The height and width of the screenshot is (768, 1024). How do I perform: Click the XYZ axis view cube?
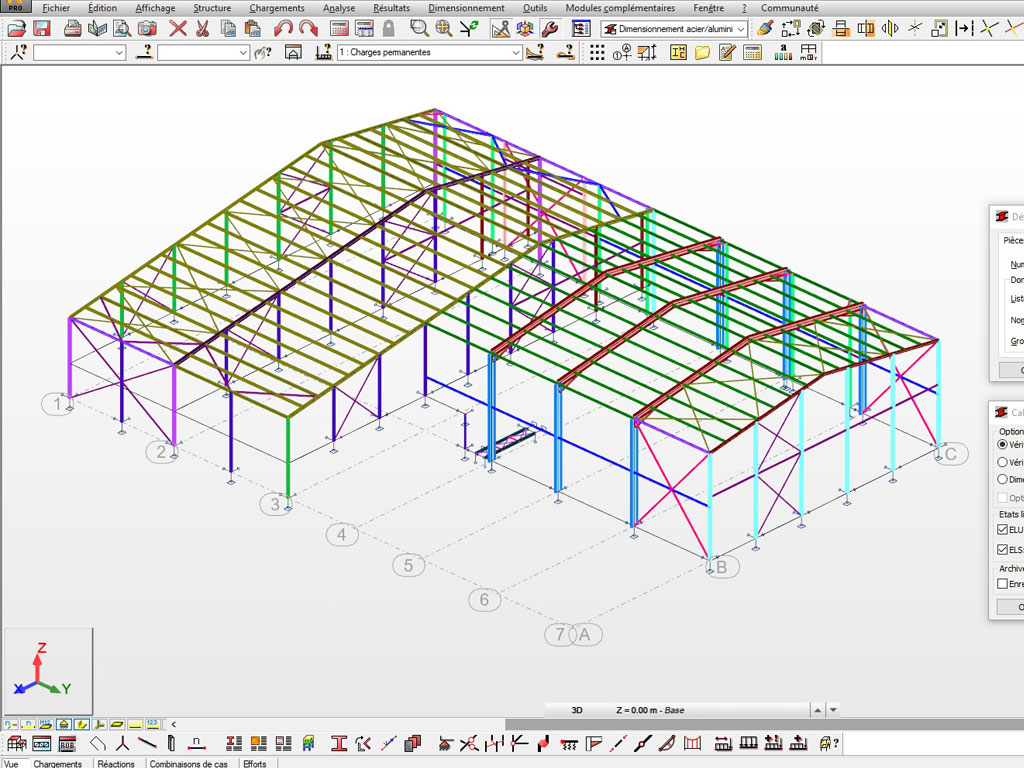point(48,671)
